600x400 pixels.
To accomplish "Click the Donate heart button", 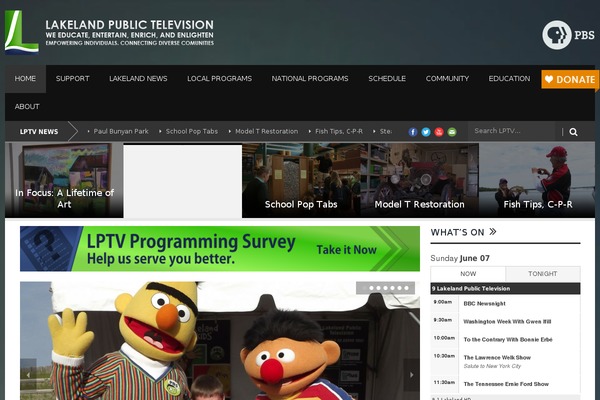I will [x=570, y=80].
